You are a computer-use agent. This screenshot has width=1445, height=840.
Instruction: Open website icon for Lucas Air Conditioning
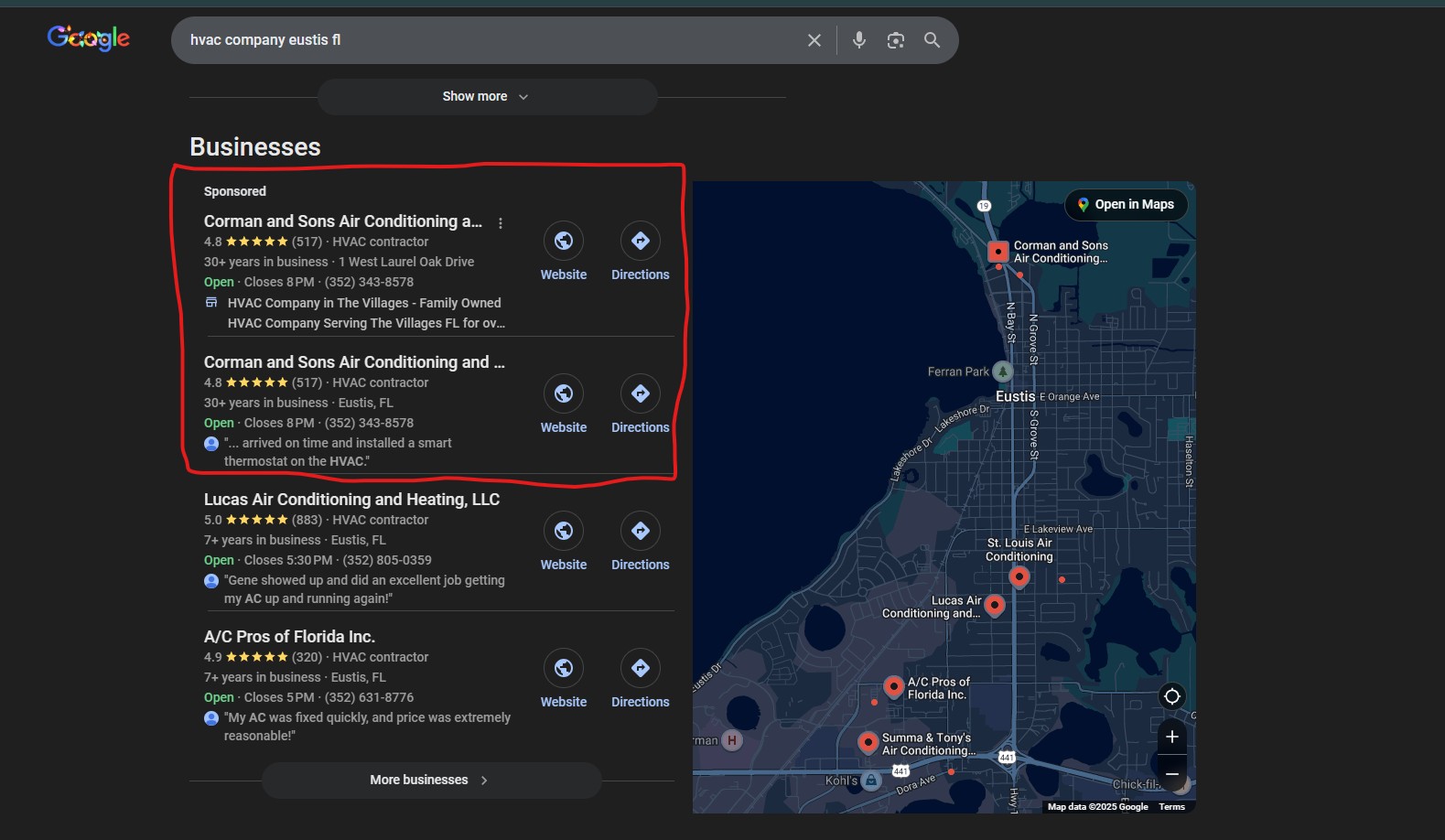pos(564,531)
